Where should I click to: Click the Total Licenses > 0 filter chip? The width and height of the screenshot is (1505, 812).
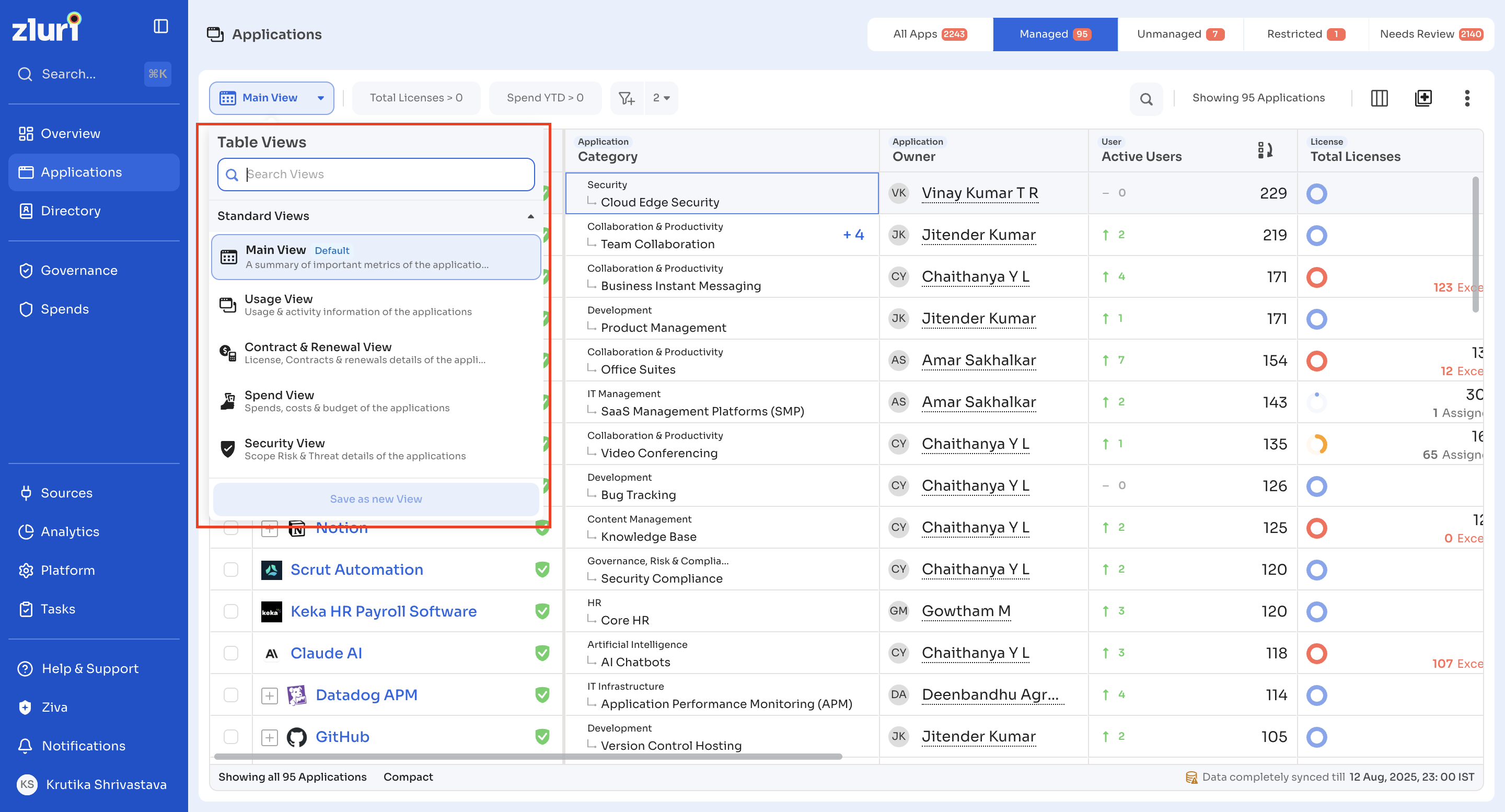pos(416,98)
